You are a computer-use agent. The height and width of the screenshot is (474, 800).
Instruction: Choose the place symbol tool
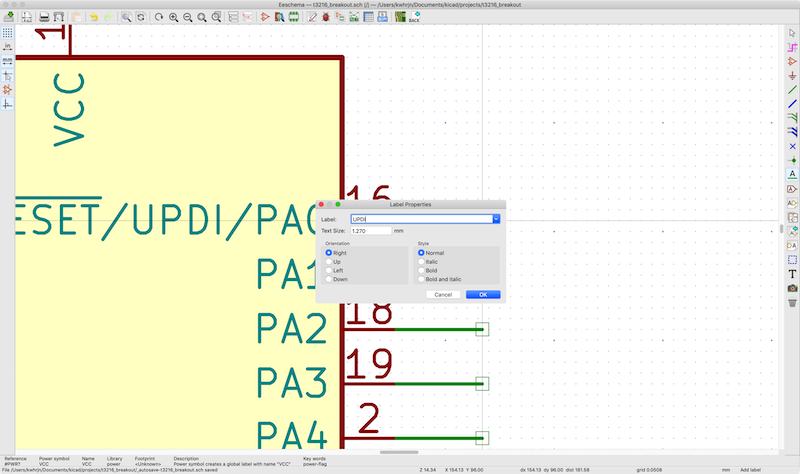(792, 61)
